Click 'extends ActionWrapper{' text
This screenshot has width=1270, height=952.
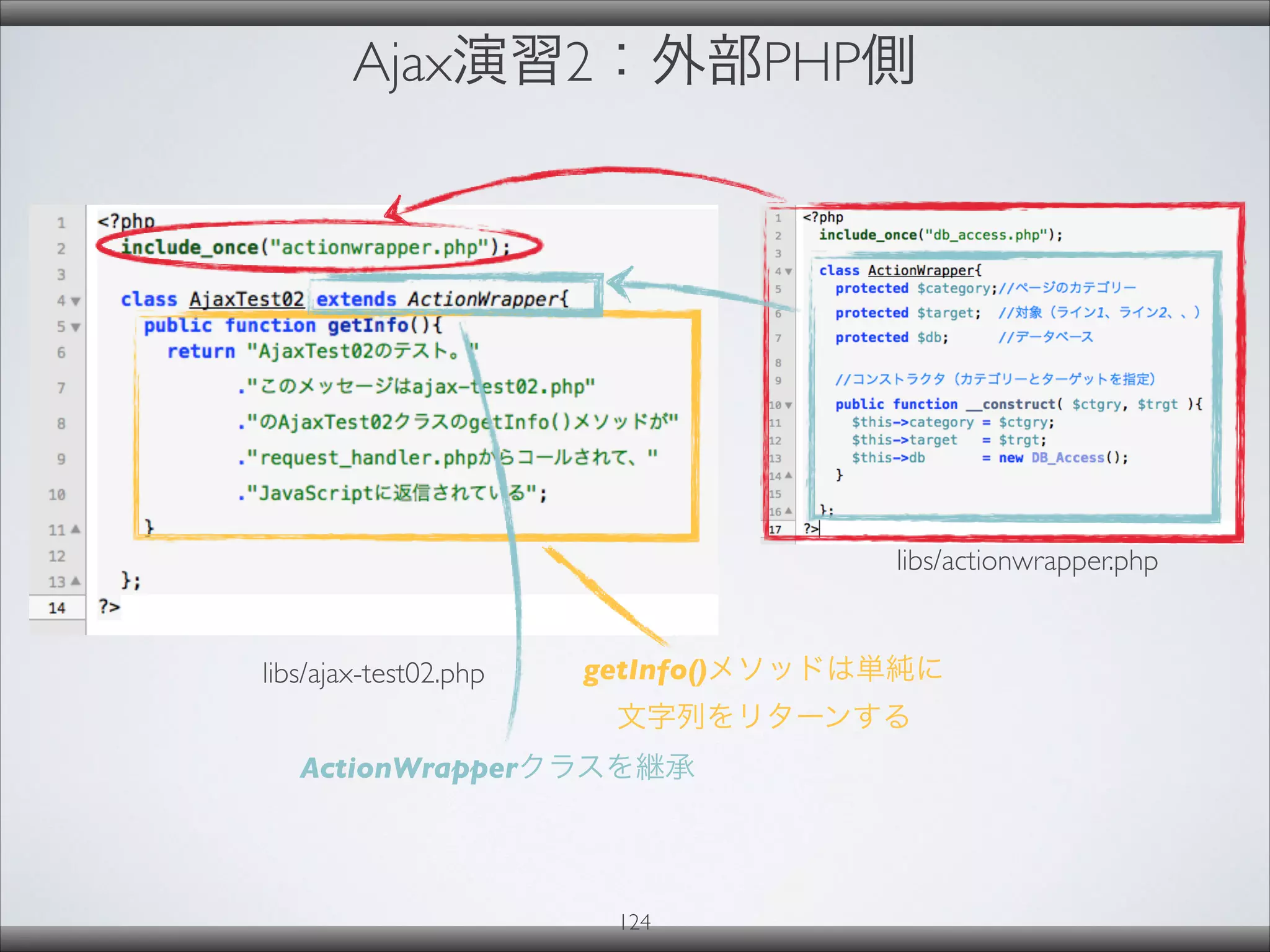(442, 299)
